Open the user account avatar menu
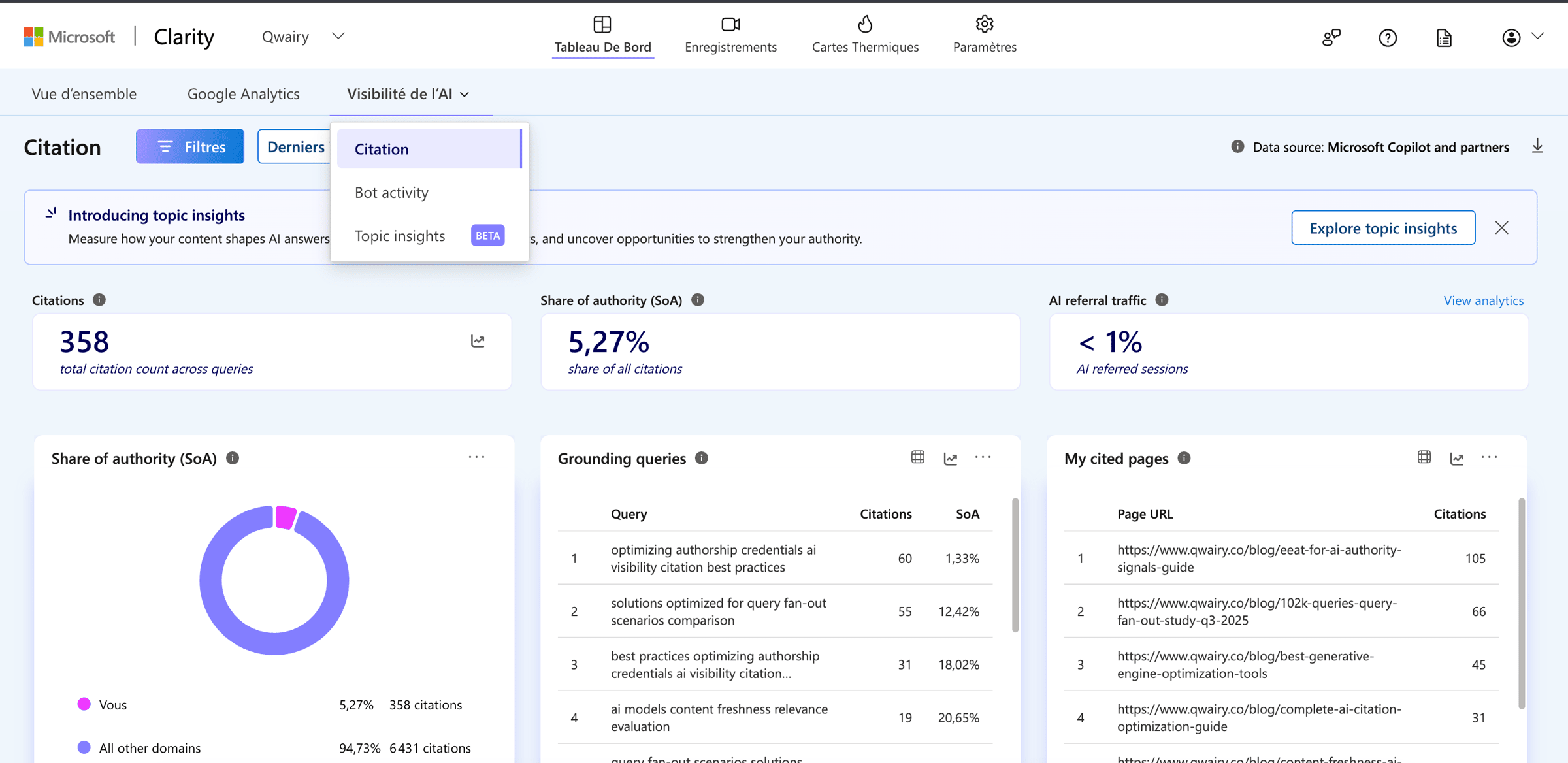The width and height of the screenshot is (1568, 763). [1511, 38]
